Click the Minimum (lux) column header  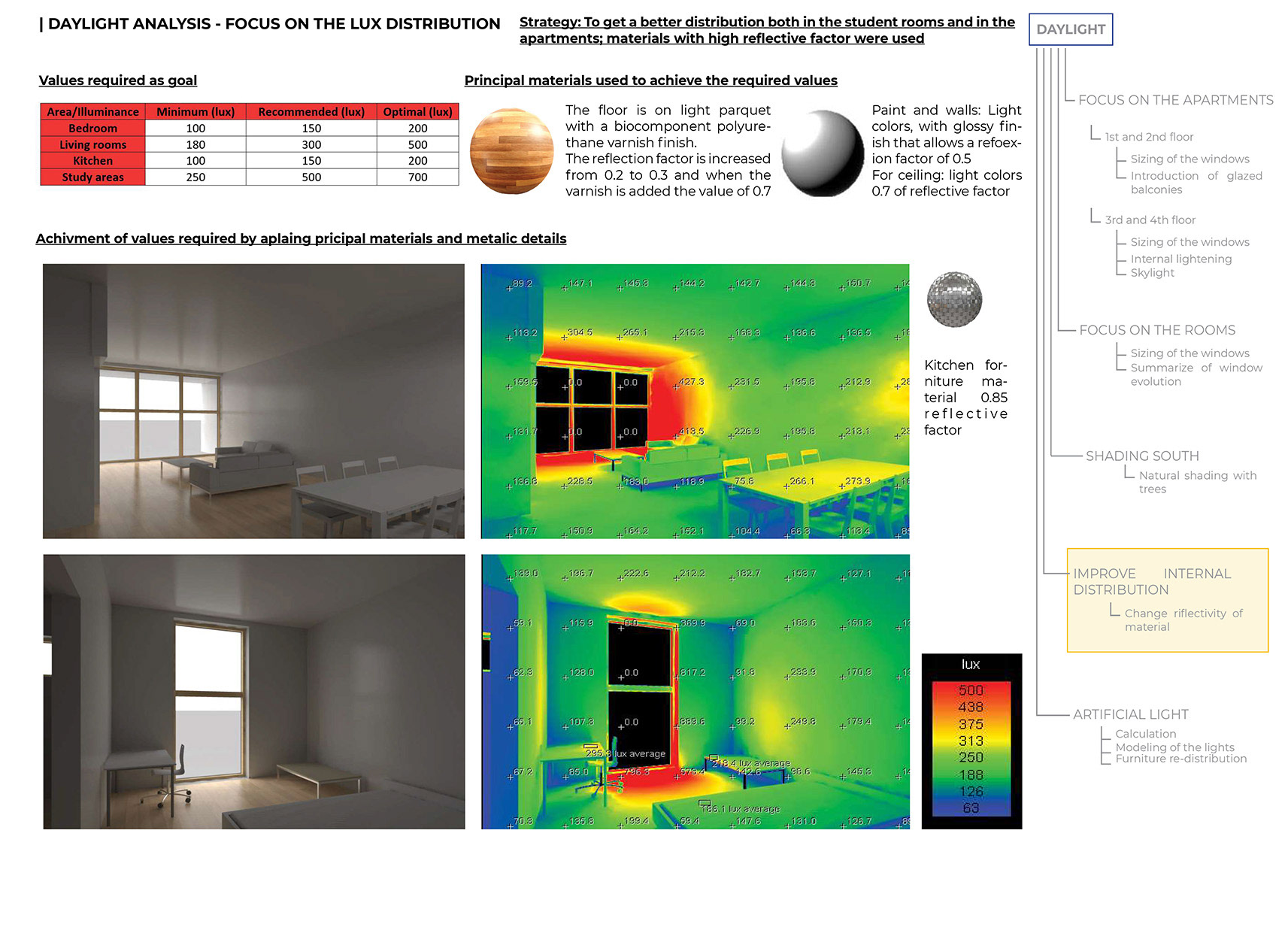(195, 112)
